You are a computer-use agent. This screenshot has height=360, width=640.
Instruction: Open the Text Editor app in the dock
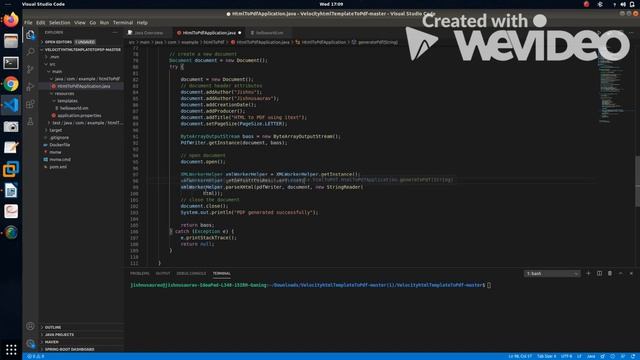pos(11,147)
